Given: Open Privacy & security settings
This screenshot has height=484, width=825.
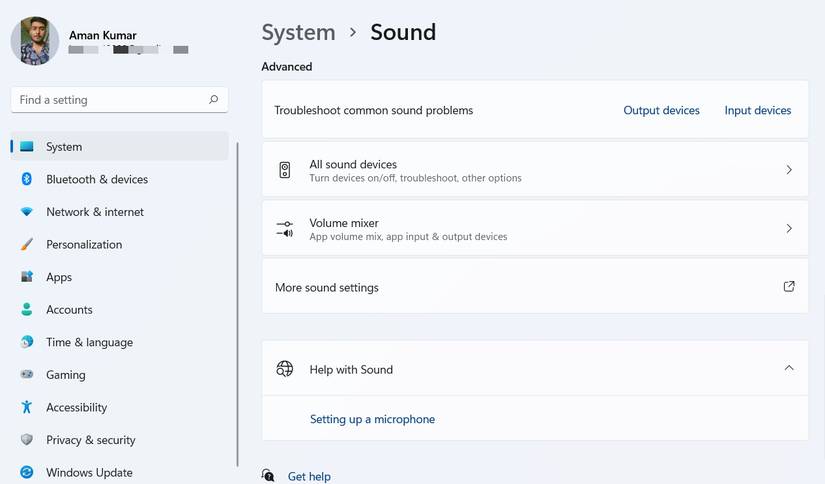Looking at the screenshot, I should (120, 440).
